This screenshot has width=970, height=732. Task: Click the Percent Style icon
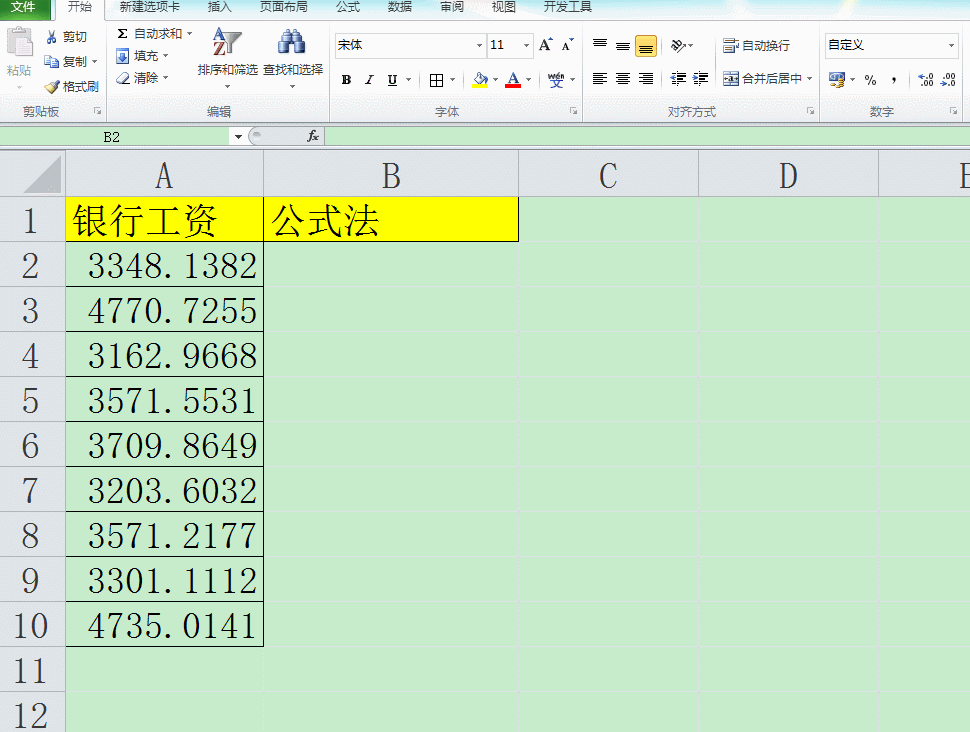tap(871, 79)
